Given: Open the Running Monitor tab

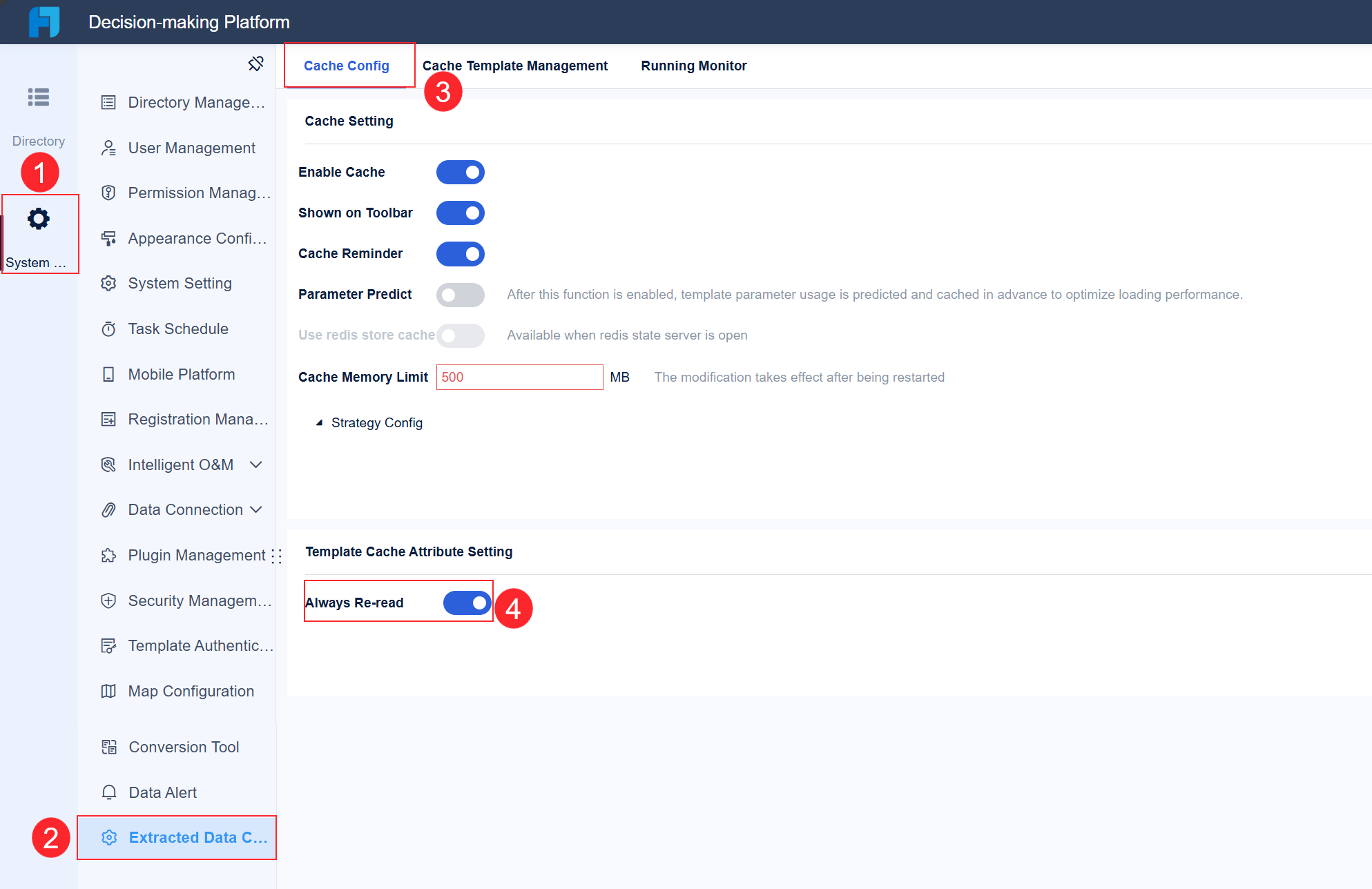Looking at the screenshot, I should click(x=694, y=66).
